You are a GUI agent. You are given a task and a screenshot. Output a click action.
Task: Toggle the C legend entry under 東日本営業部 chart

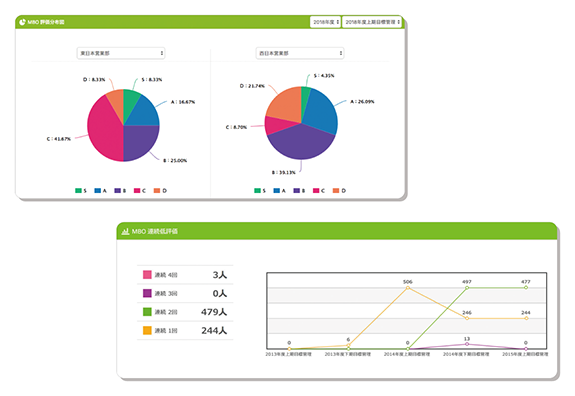(140, 191)
